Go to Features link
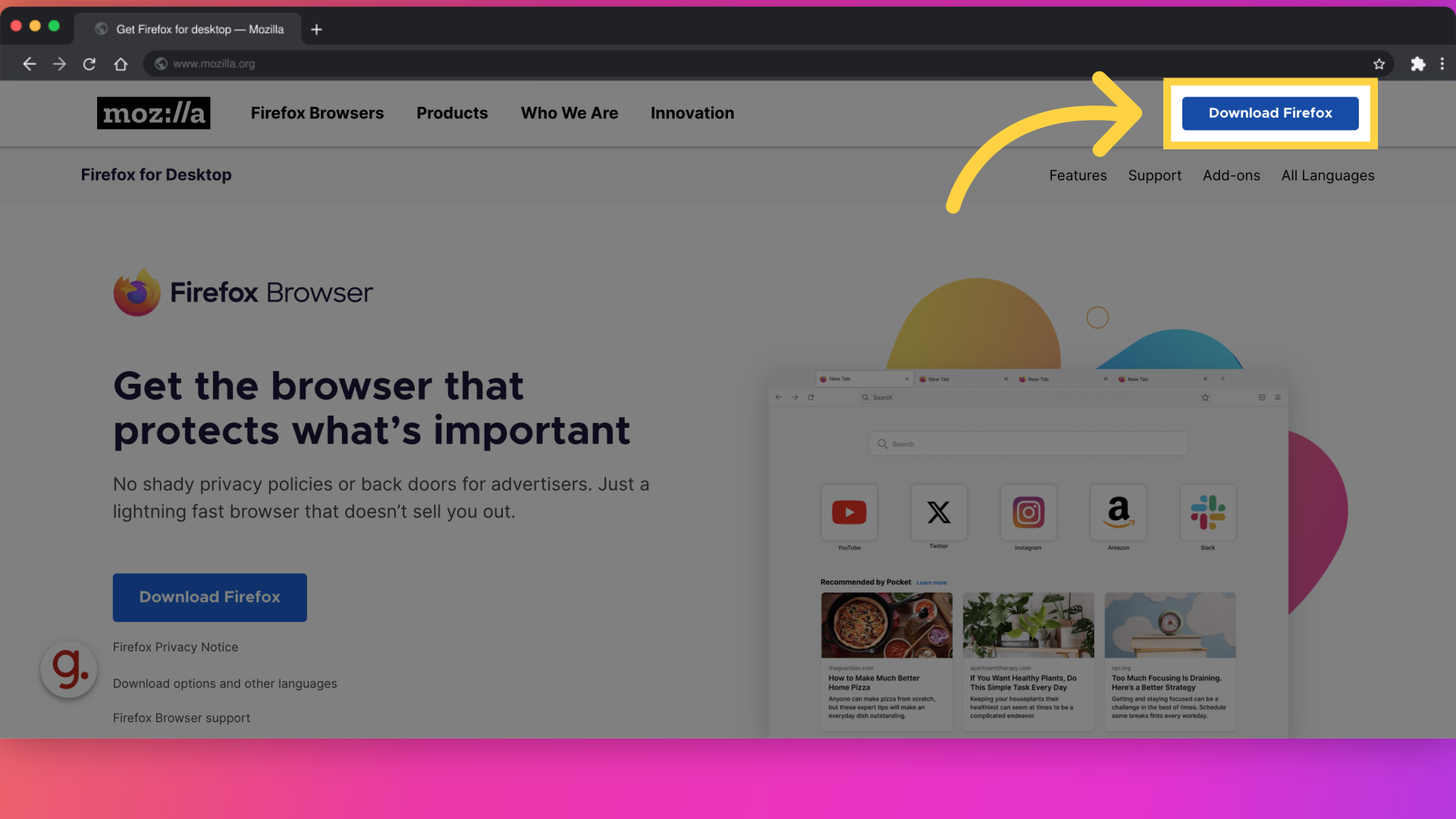 pos(1078,176)
